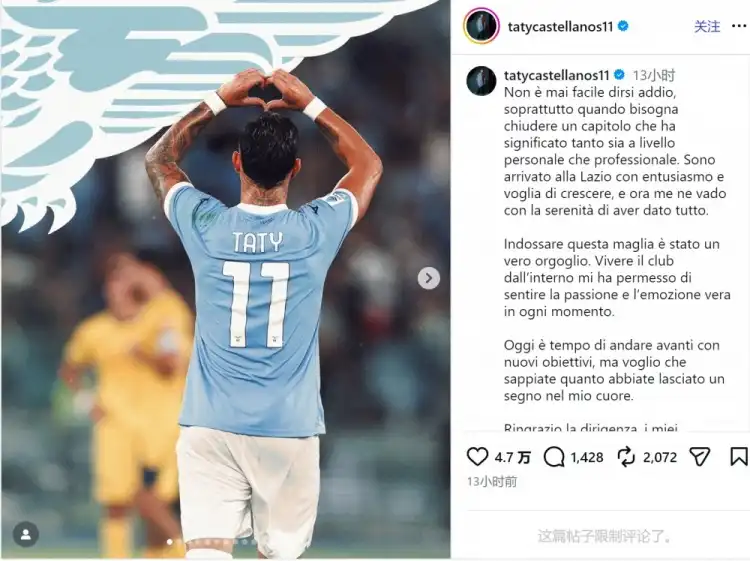Open comments via the speech bubble icon
This screenshot has height=561, width=750.
[x=554, y=457]
